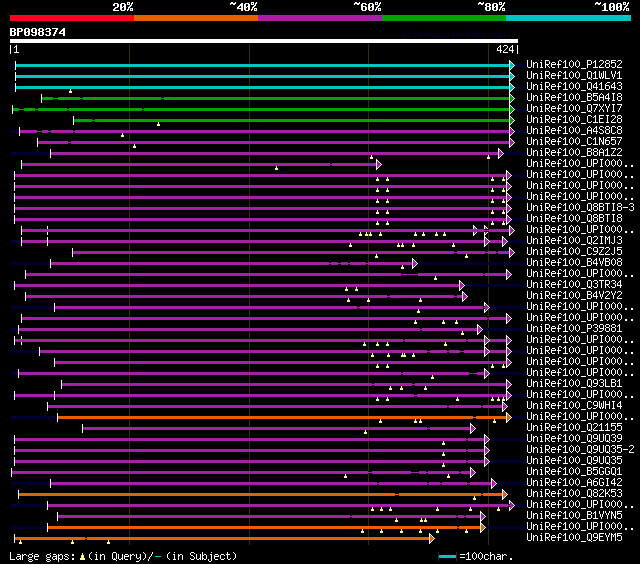Select the UniRef100_A6GI42 label

[574, 483]
